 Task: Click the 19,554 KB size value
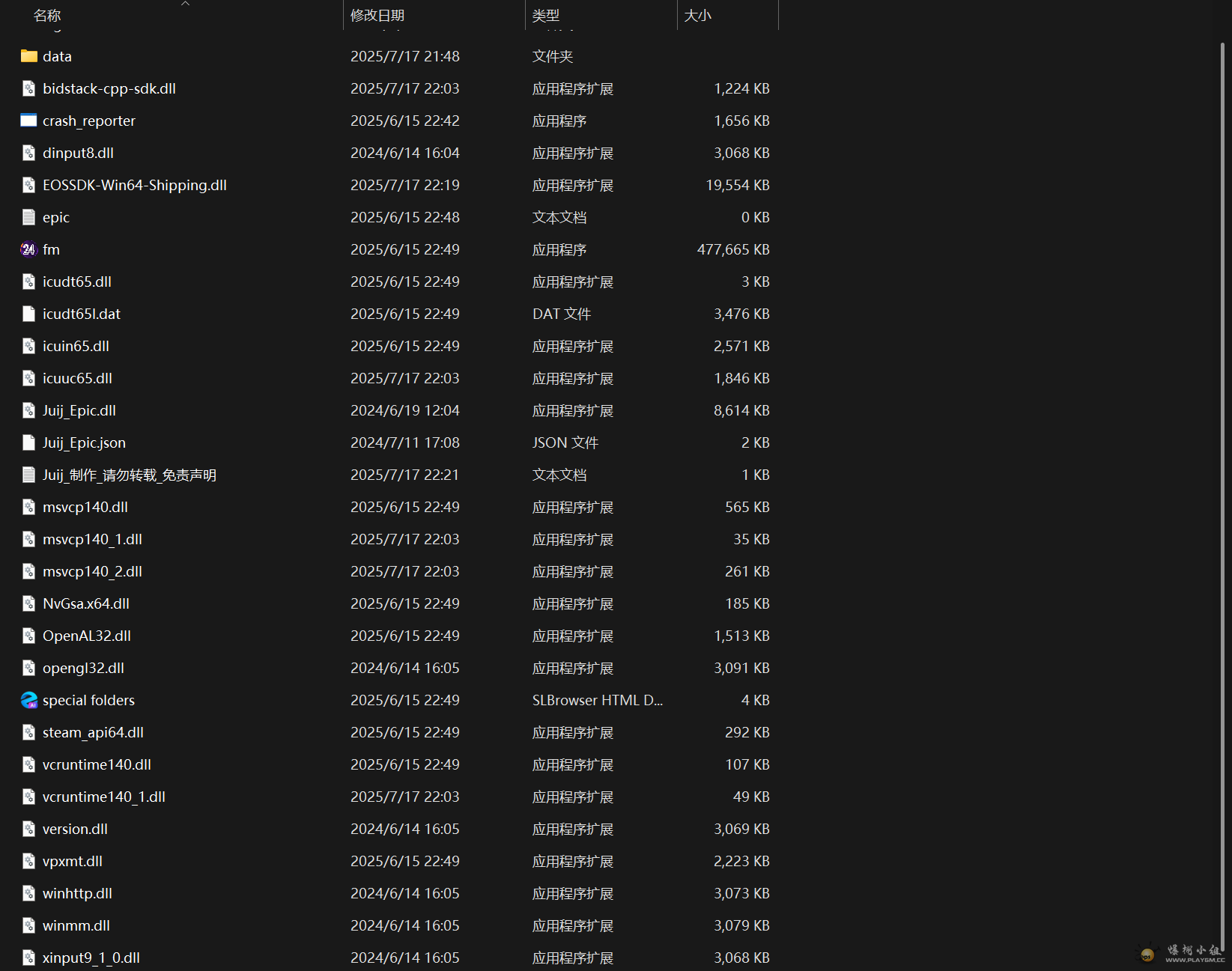point(738,185)
